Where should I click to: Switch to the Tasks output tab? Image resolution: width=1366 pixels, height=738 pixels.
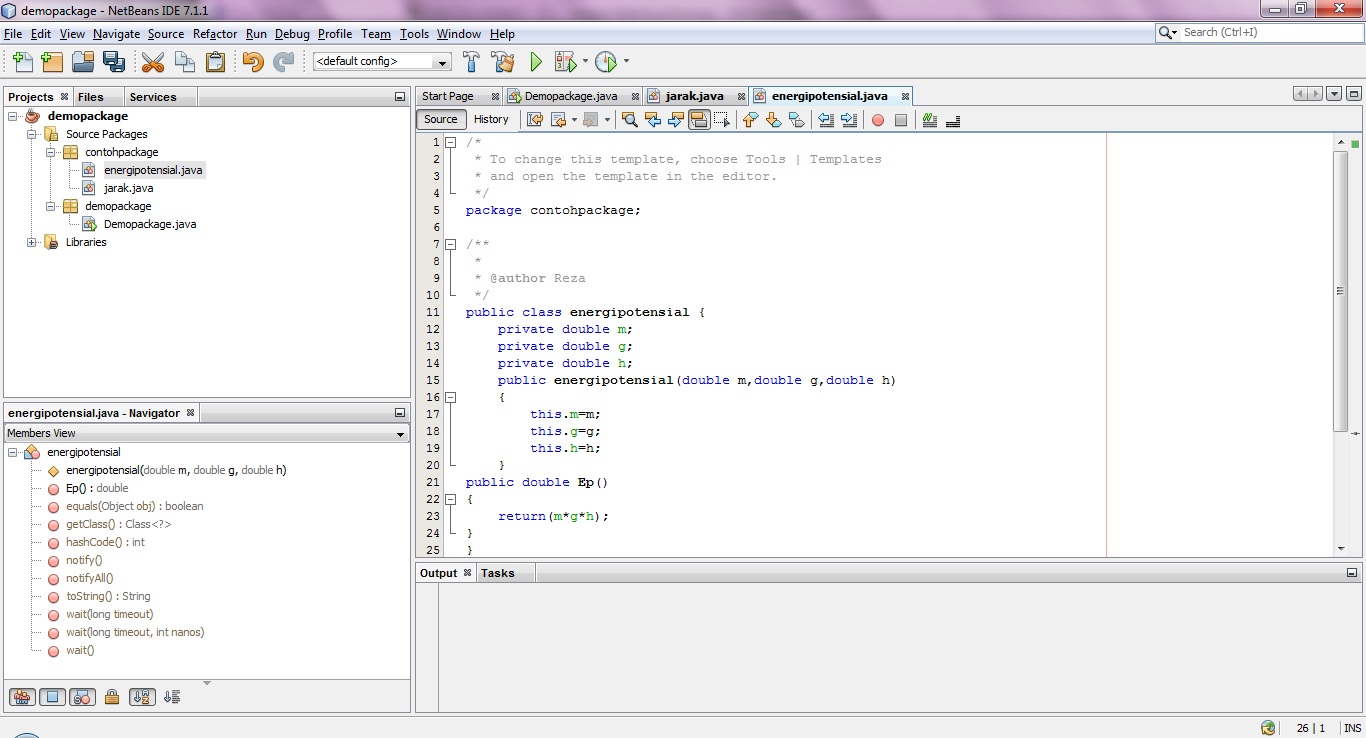click(497, 572)
